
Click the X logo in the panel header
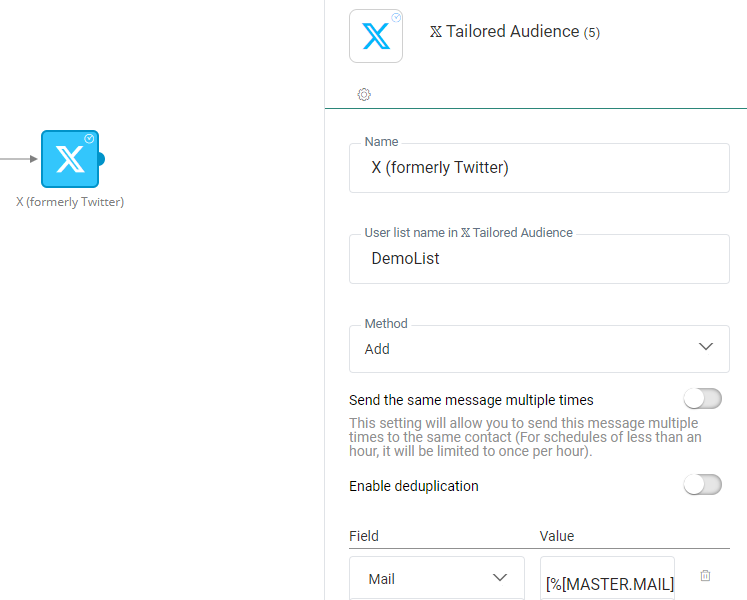point(375,37)
